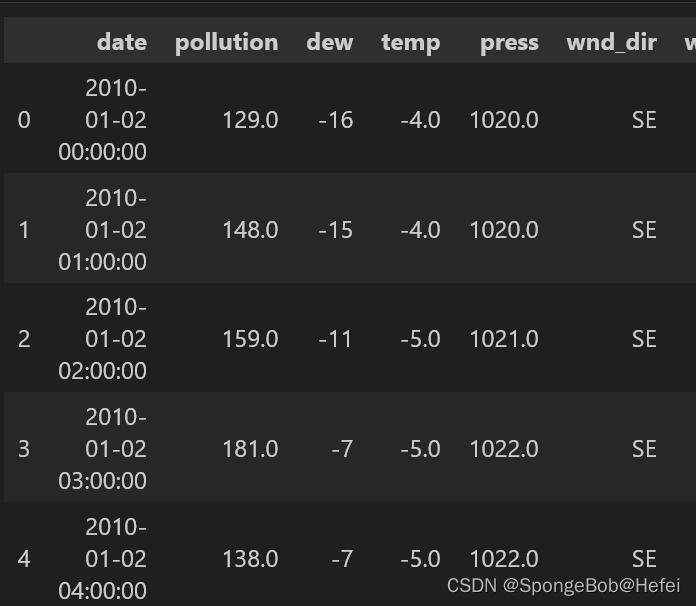Viewport: 696px width, 606px height.
Task: Click dew value -11
Action: 335,339
